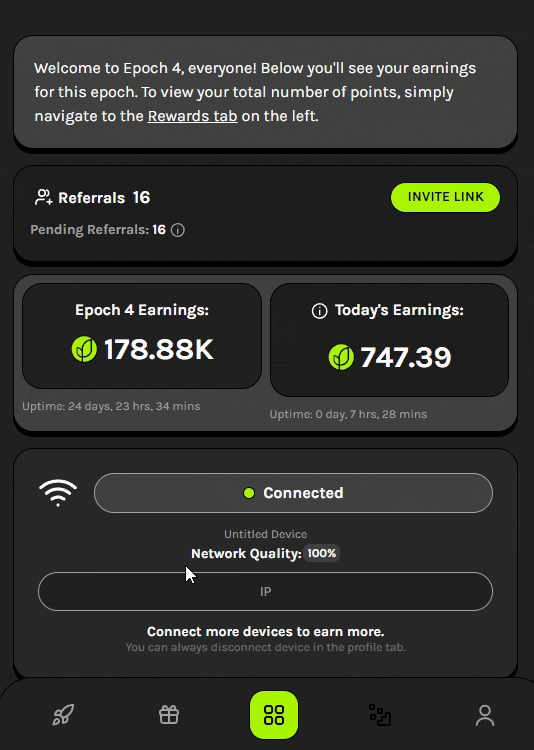
Task: Click leaf icon in Epoch 4 Earnings
Action: [x=84, y=349]
